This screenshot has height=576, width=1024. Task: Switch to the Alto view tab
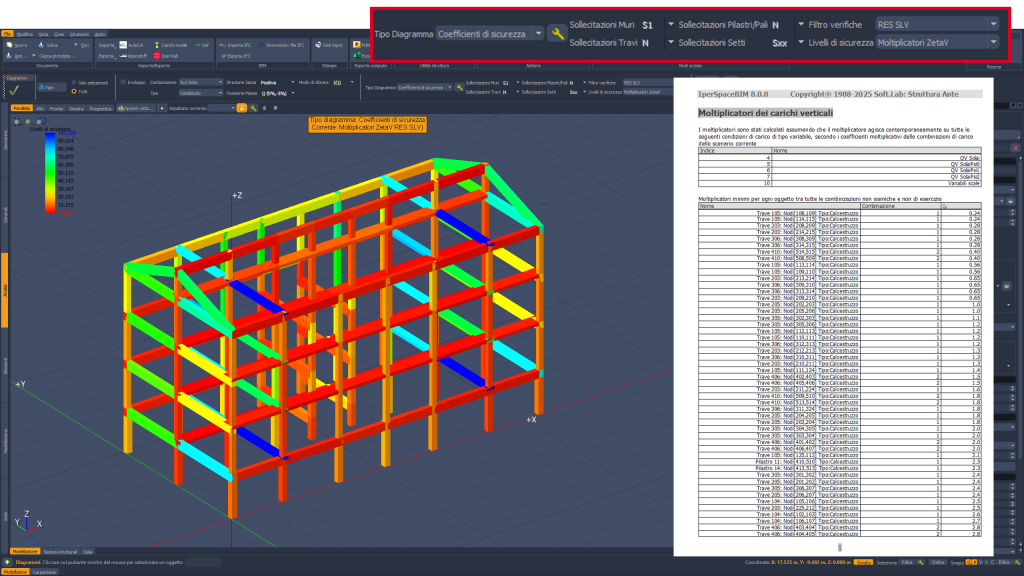click(x=40, y=108)
